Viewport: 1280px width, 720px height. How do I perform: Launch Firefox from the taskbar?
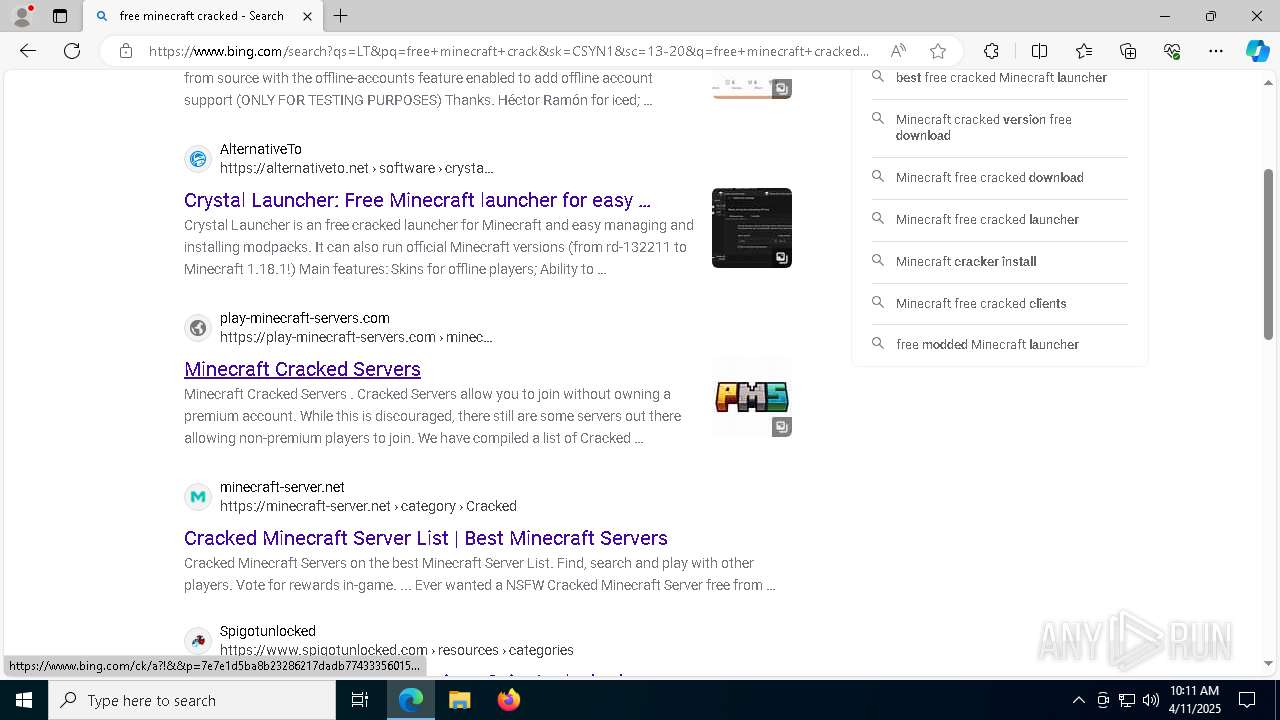509,700
